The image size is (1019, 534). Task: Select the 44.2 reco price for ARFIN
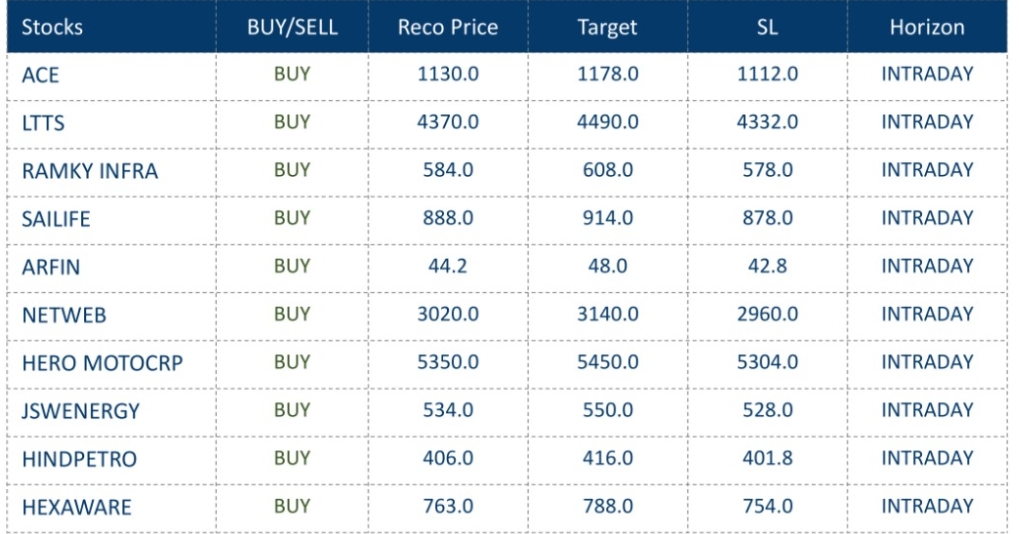pos(448,266)
